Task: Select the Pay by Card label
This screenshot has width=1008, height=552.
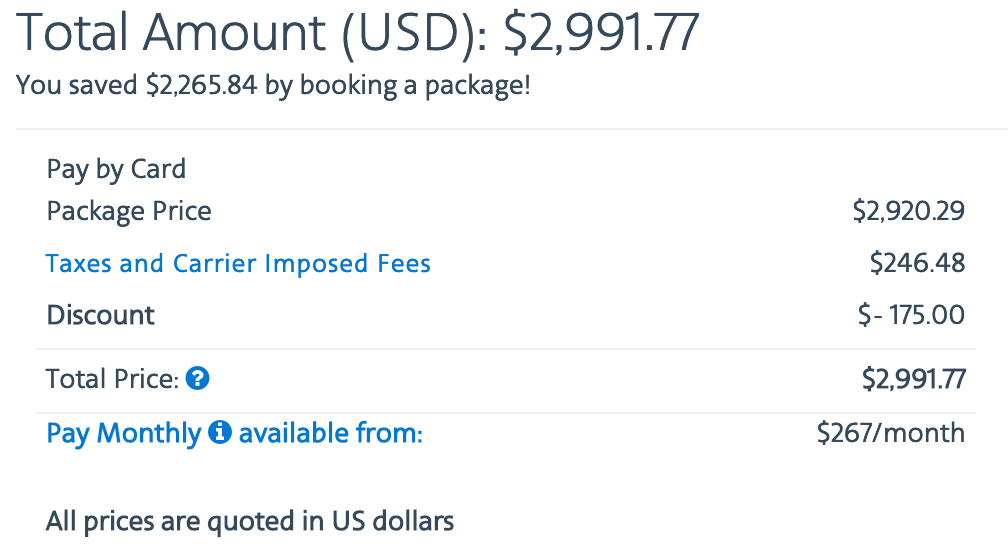Action: pos(116,169)
